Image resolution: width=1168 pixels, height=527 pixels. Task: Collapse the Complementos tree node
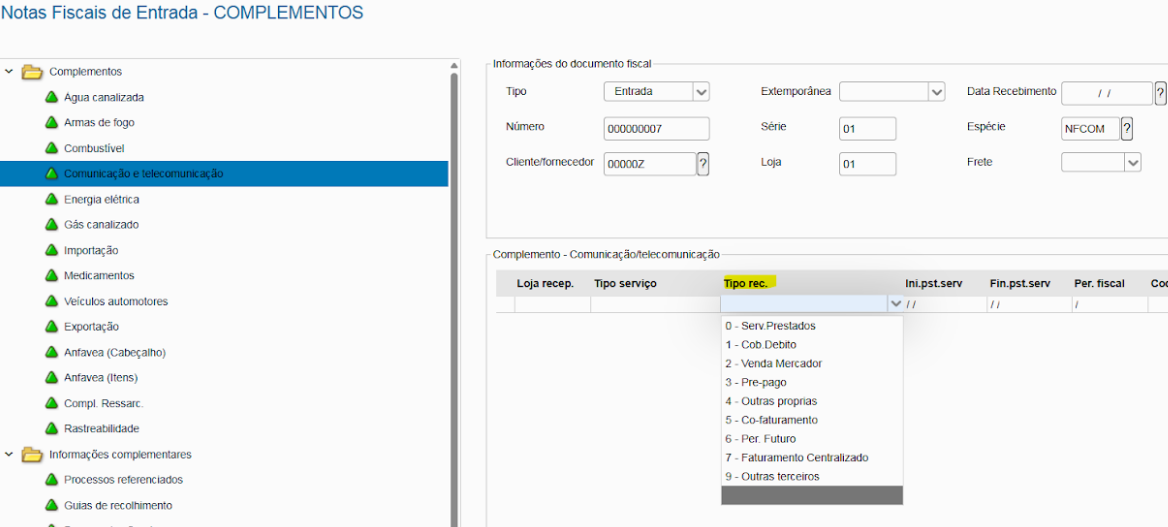[x=9, y=72]
